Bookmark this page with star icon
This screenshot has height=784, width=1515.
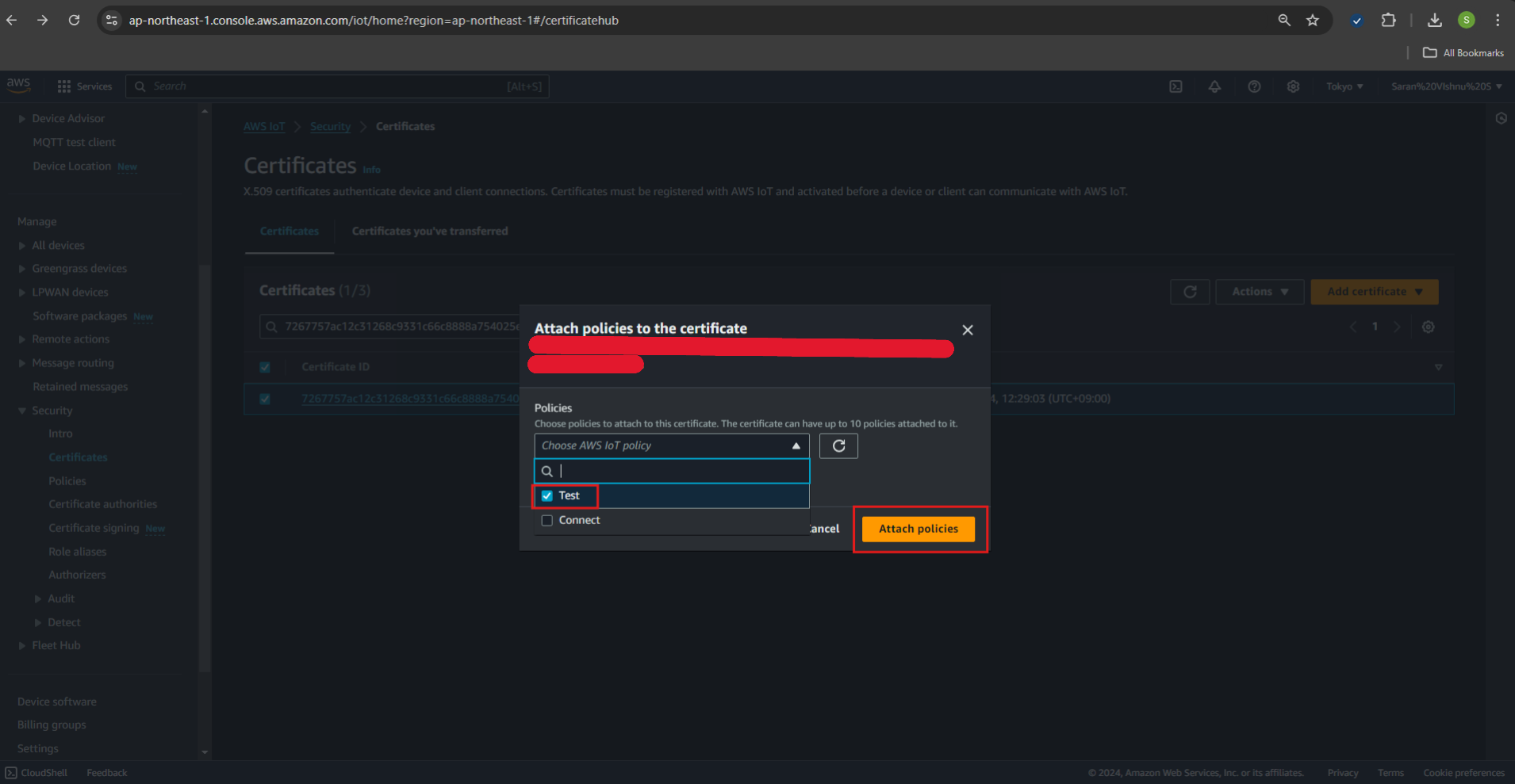coord(1313,21)
